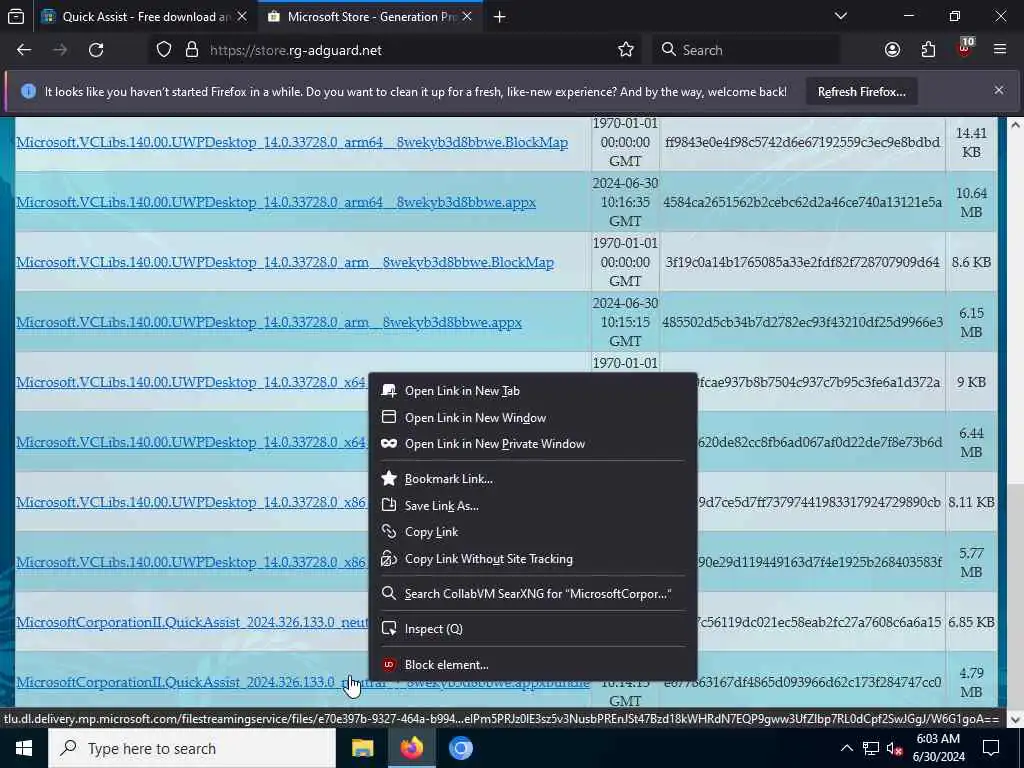The width and height of the screenshot is (1024, 768).
Task: Open Firefox application hamburger menu
Action: (1000, 50)
